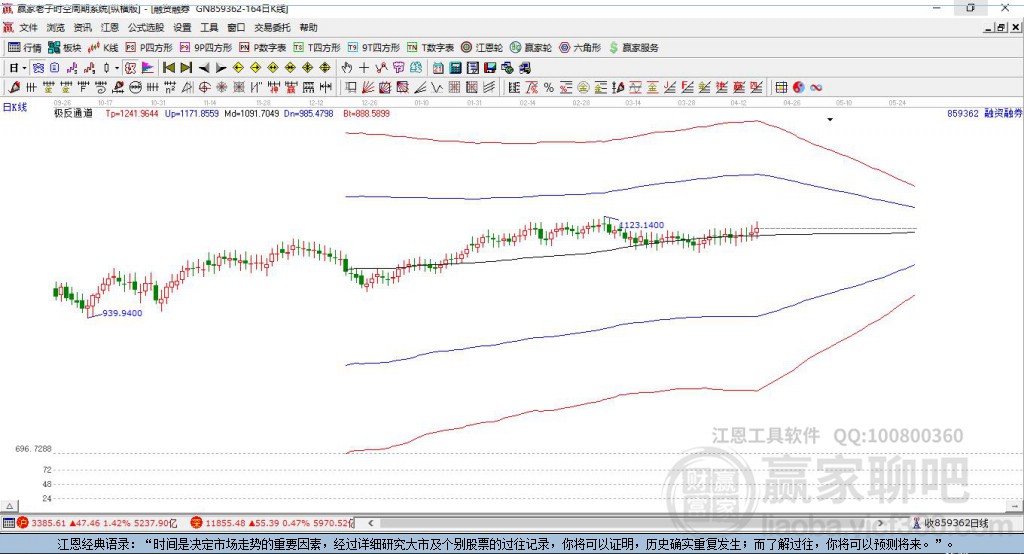The height and width of the screenshot is (554, 1024).
Task: Select the zigzag wave line tool
Action: click(x=436, y=88)
